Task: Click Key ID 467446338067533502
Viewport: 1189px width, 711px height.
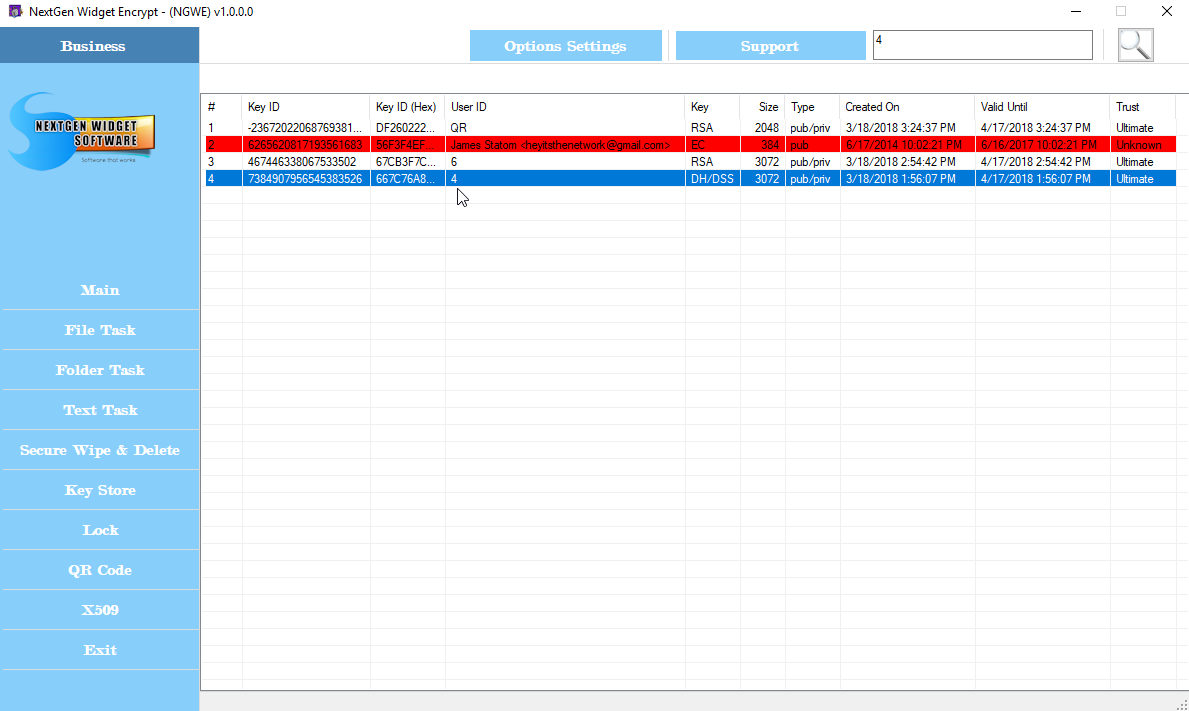Action: 302,162
